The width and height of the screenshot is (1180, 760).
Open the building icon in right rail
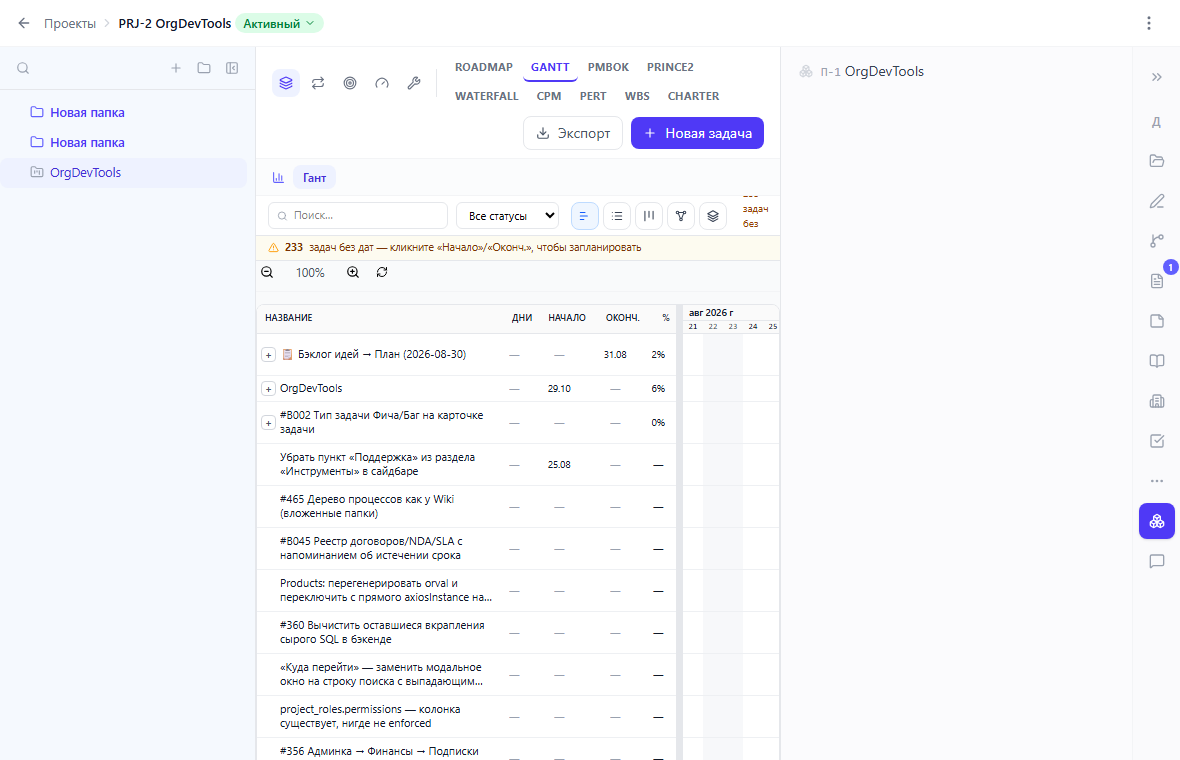[x=1157, y=401]
